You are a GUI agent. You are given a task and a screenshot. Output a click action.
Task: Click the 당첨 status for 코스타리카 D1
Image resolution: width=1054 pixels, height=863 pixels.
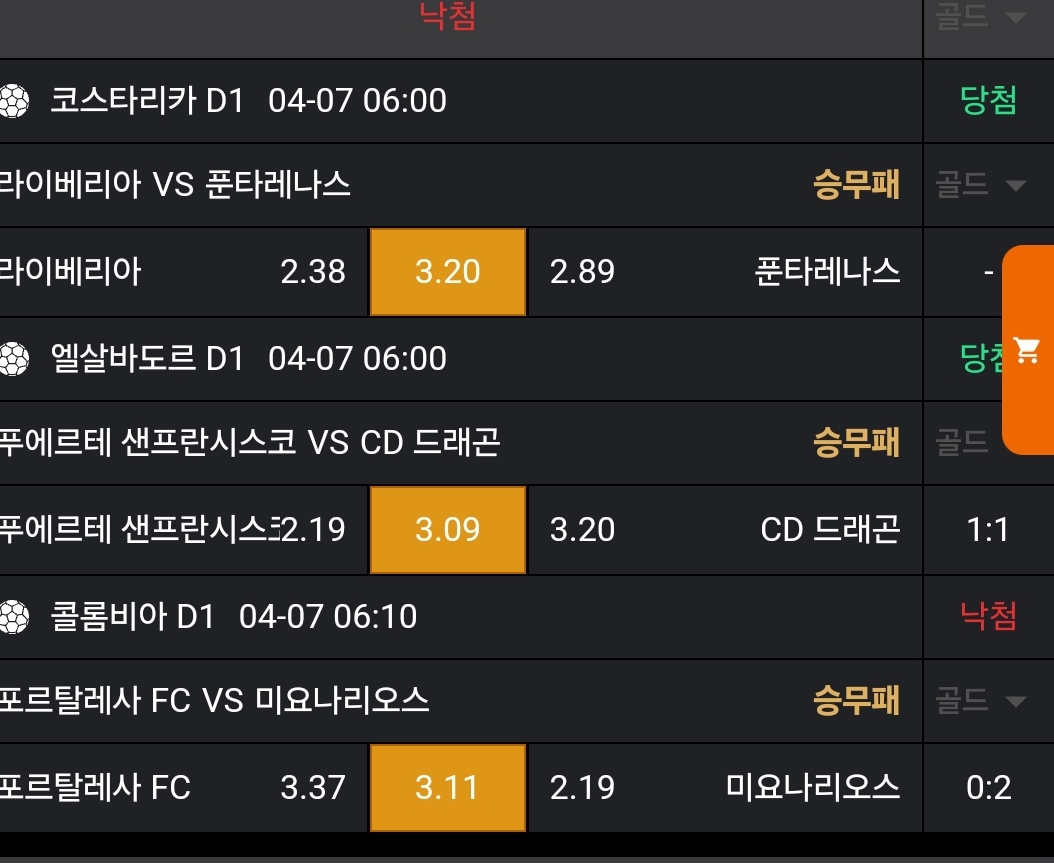988,101
